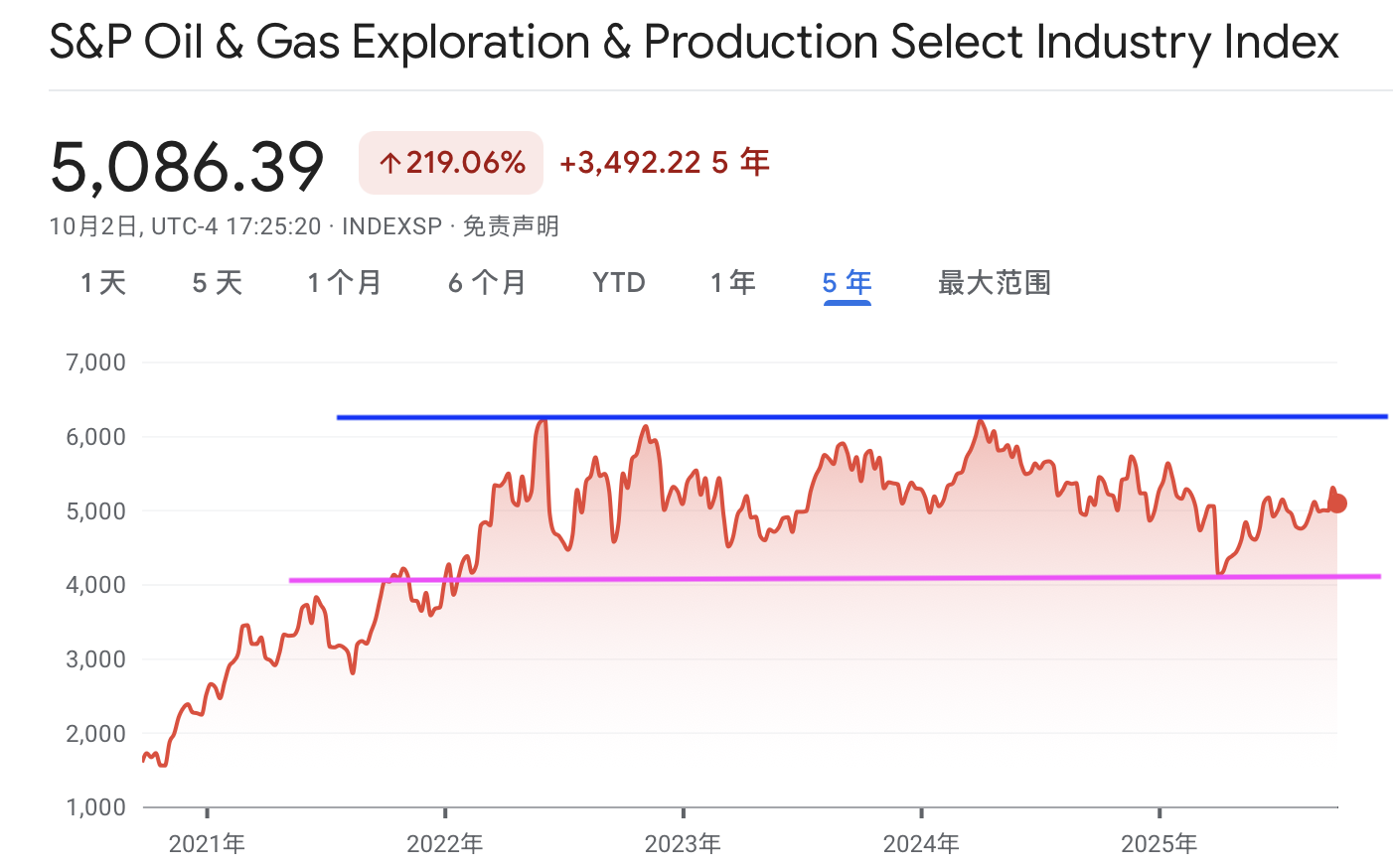This screenshot has height=868, width=1393.
Task: Show the 1个月 chart range
Action: tap(345, 283)
